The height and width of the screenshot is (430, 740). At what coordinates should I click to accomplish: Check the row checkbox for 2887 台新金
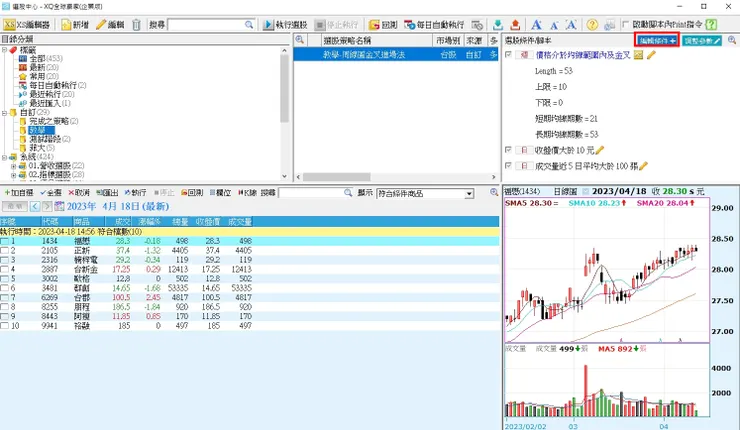pos(4,270)
